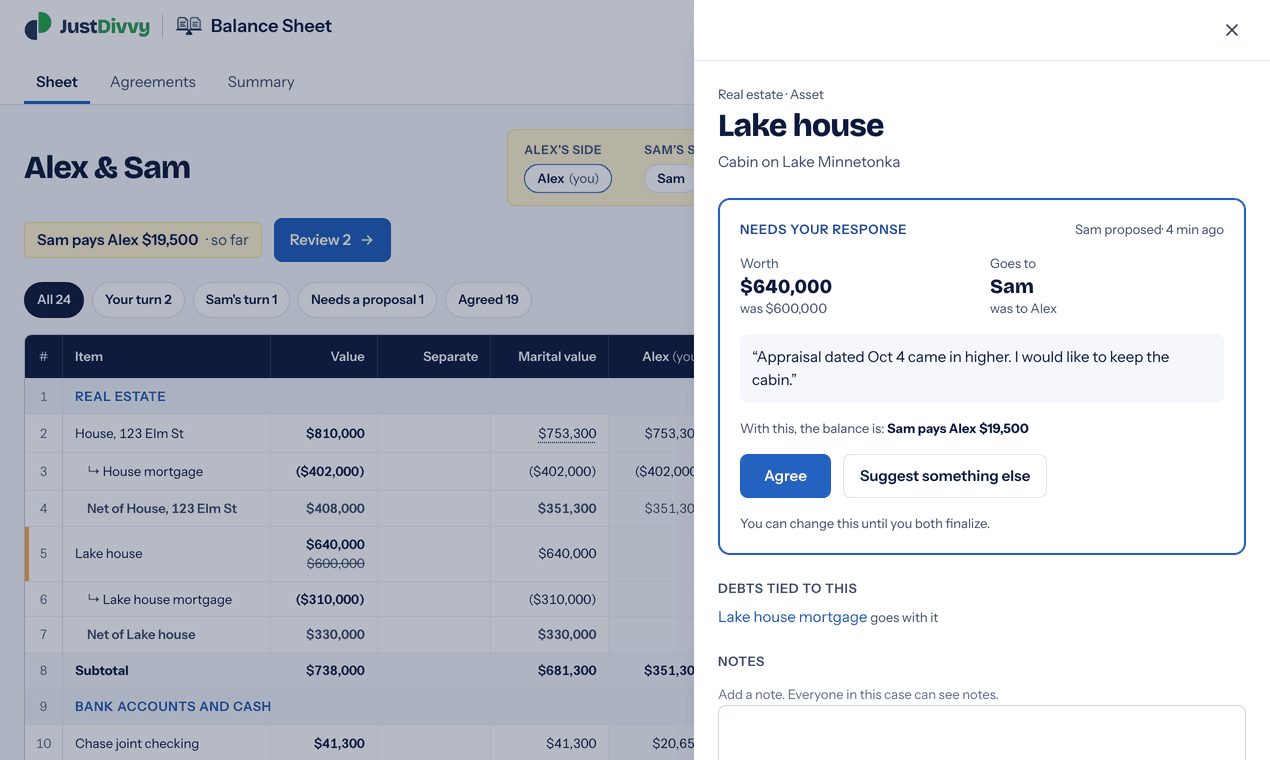
Task: Open the Agreements tab
Action: pos(153,82)
